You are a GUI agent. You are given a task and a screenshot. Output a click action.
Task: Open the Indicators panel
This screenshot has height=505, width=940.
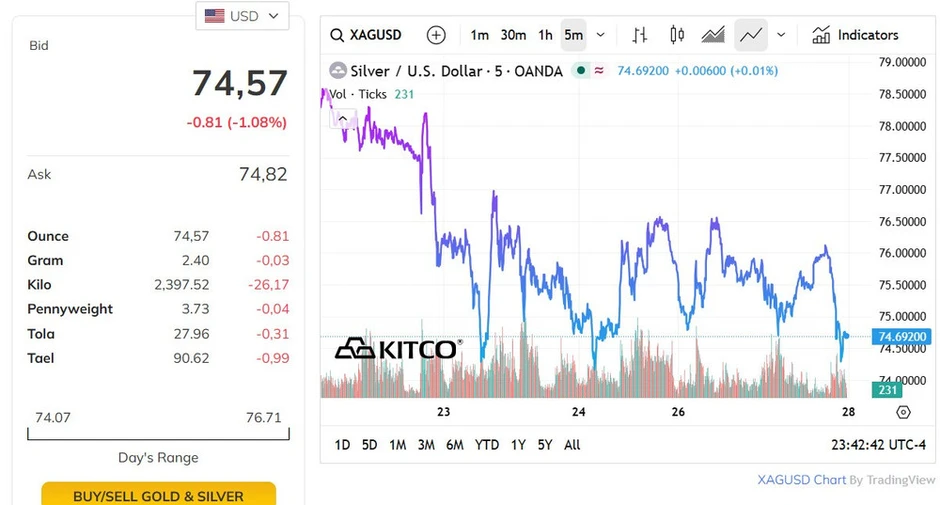(x=855, y=35)
